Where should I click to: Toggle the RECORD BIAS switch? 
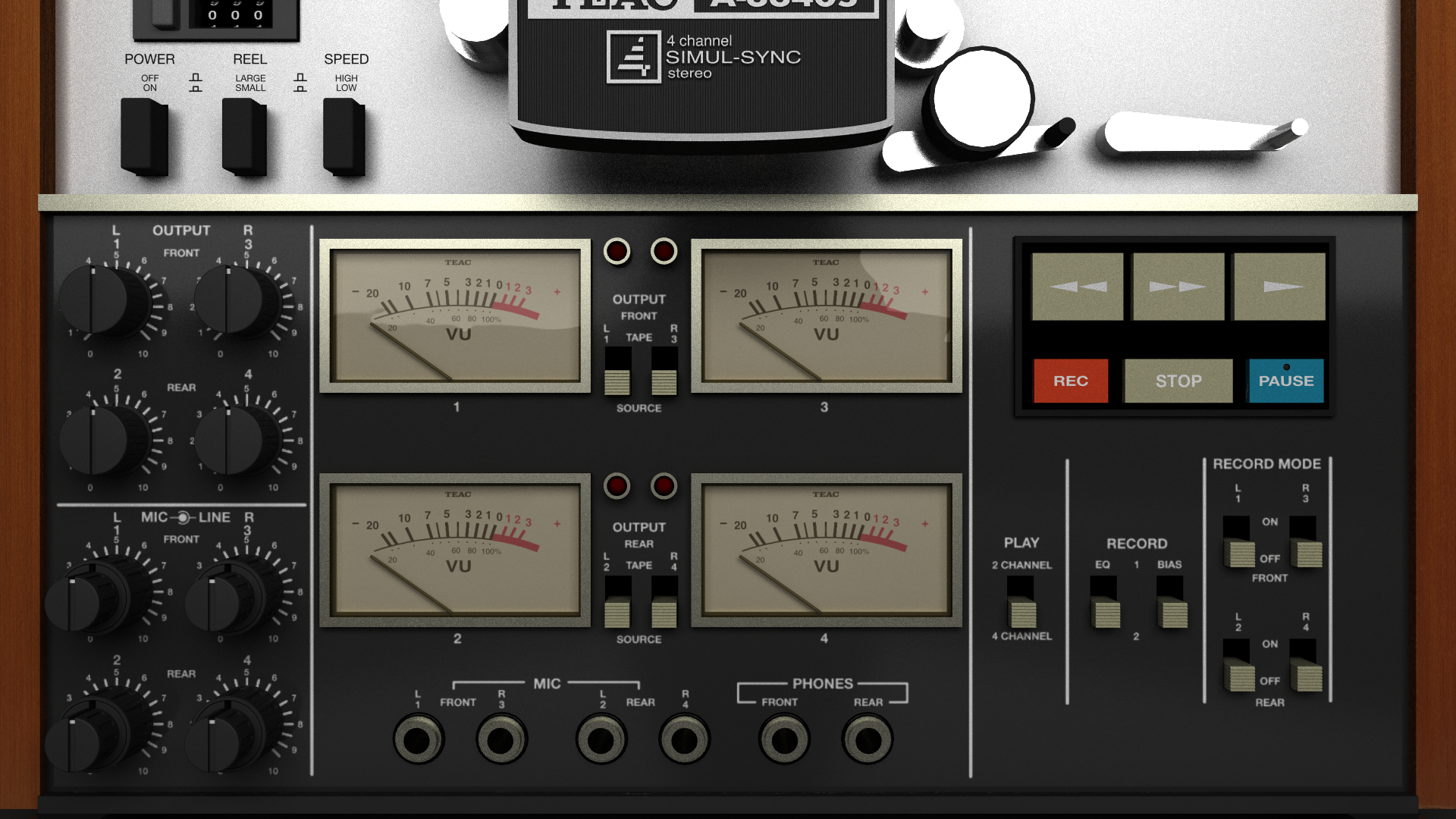1172,602
